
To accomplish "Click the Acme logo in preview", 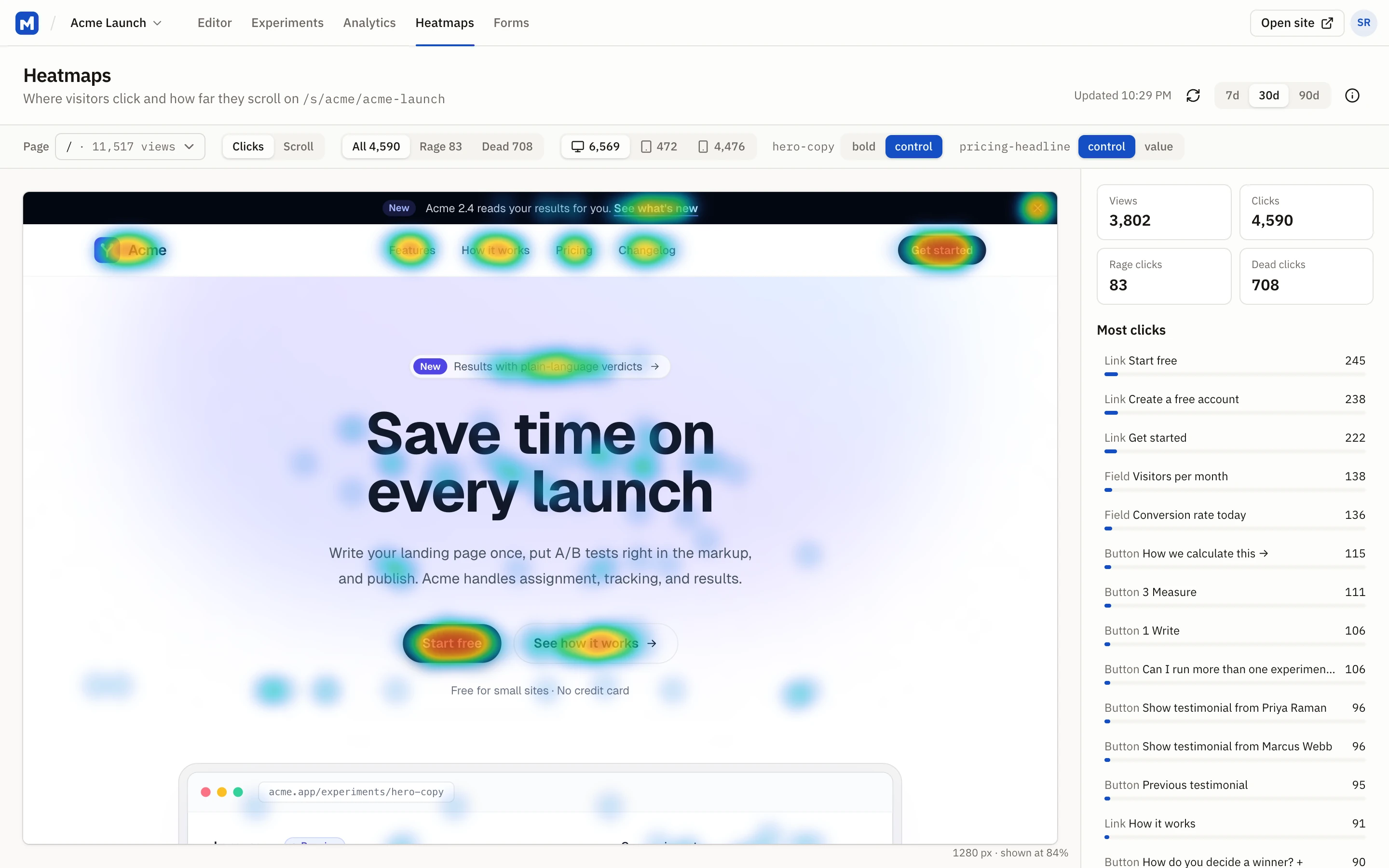I will (130, 250).
